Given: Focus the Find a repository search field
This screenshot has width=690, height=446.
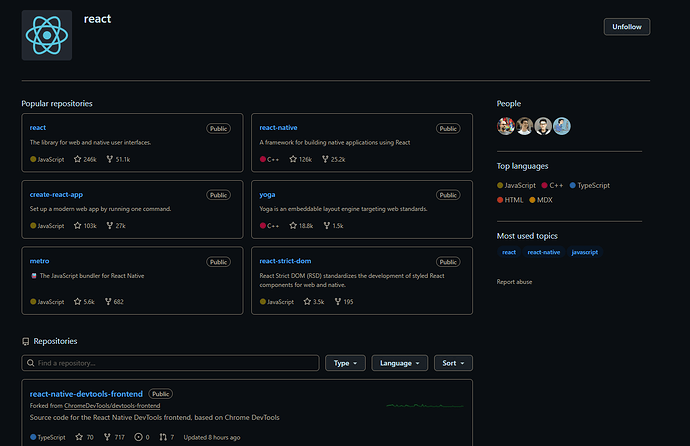Looking at the screenshot, I should pos(170,363).
